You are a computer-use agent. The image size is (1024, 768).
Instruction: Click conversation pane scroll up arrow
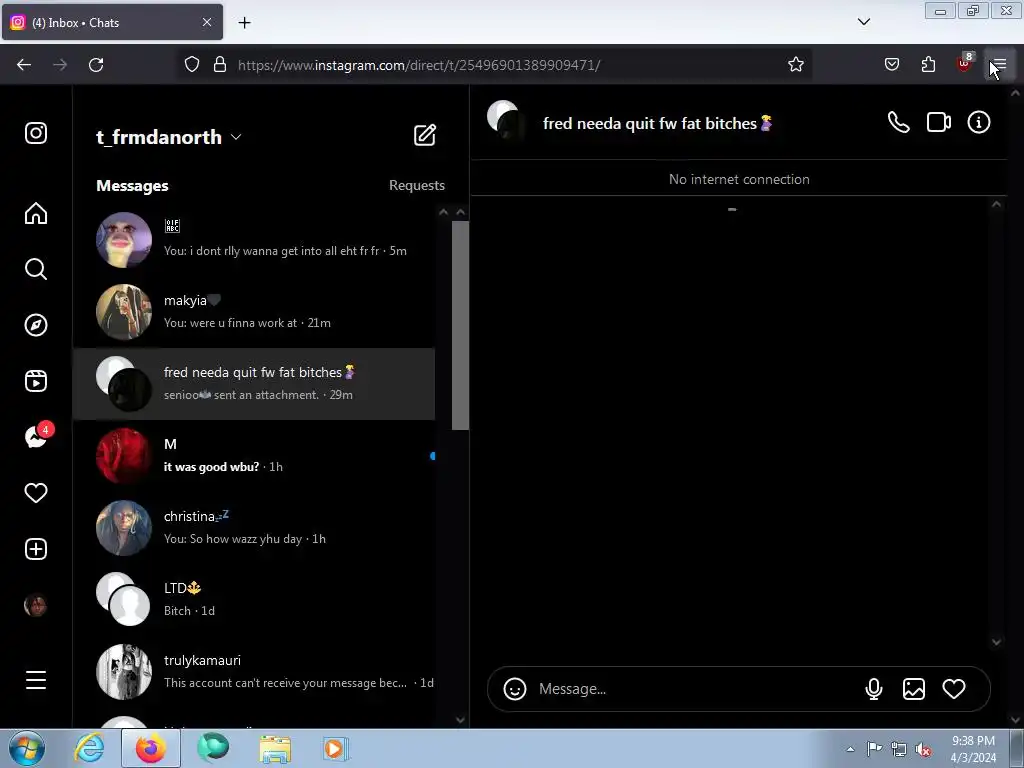996,204
